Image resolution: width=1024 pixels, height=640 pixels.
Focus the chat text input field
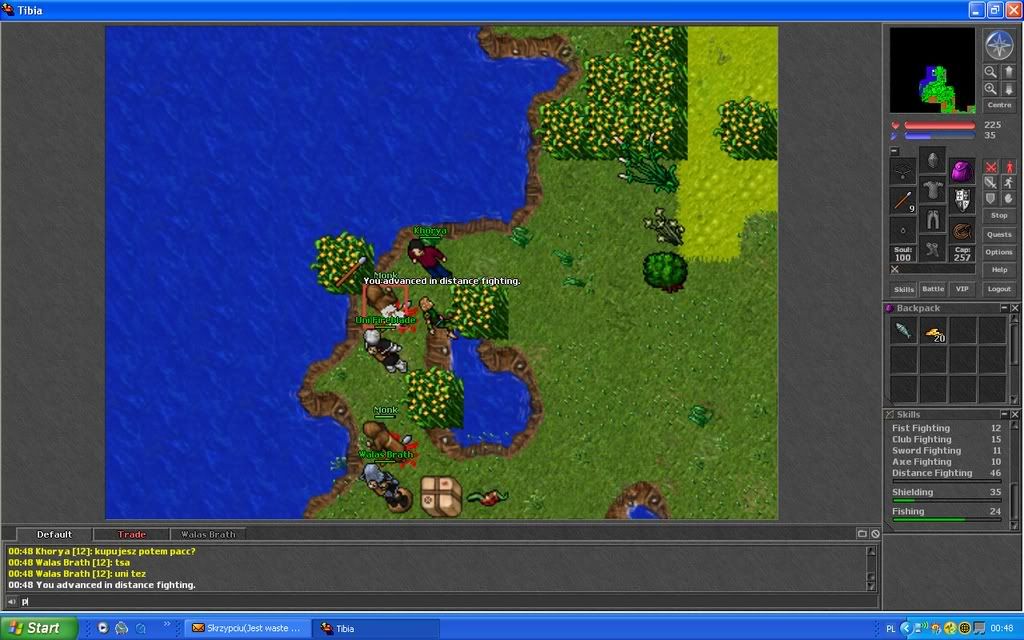449,601
